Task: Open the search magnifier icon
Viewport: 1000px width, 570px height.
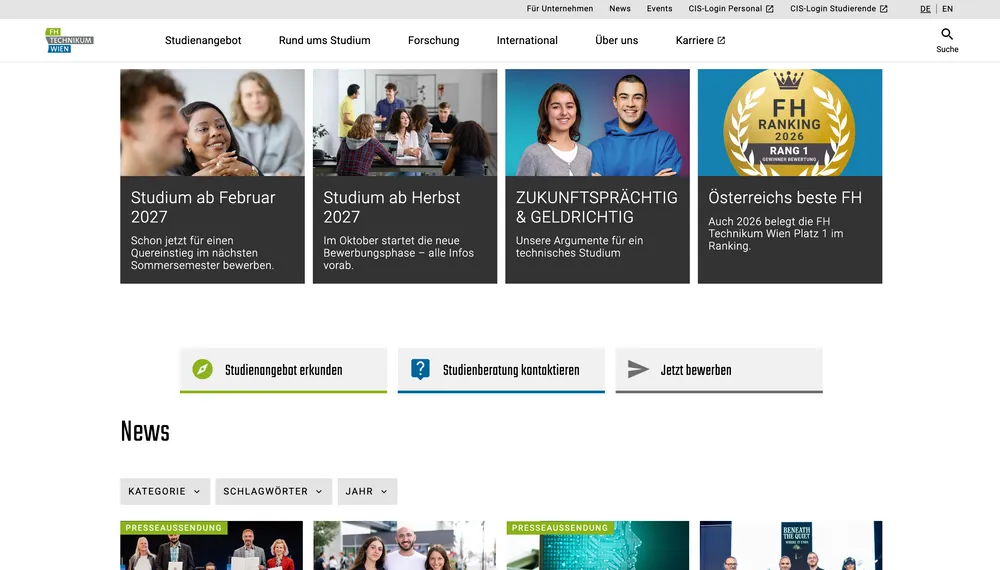Action: pos(947,34)
